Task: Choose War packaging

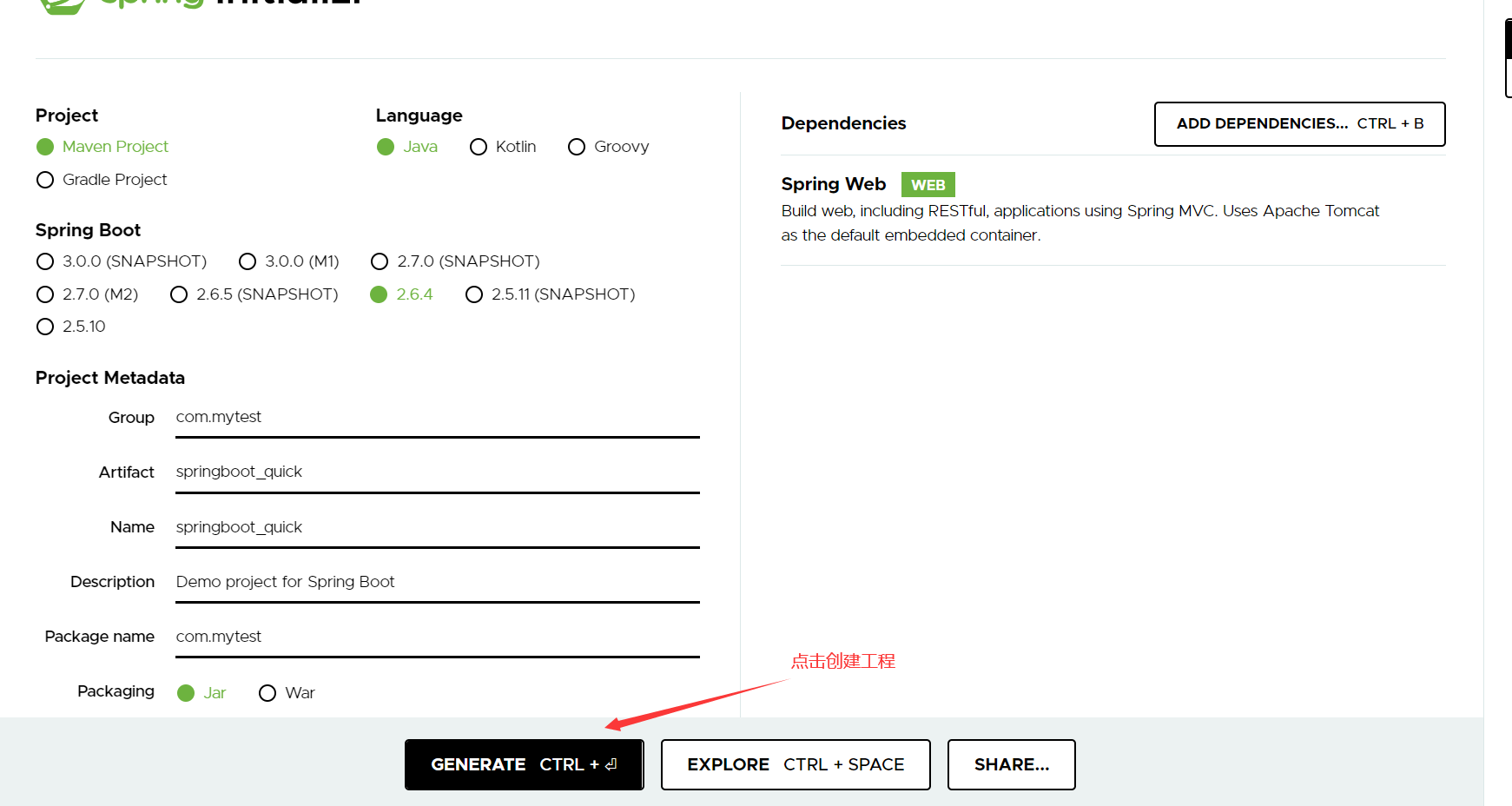Action: point(267,692)
